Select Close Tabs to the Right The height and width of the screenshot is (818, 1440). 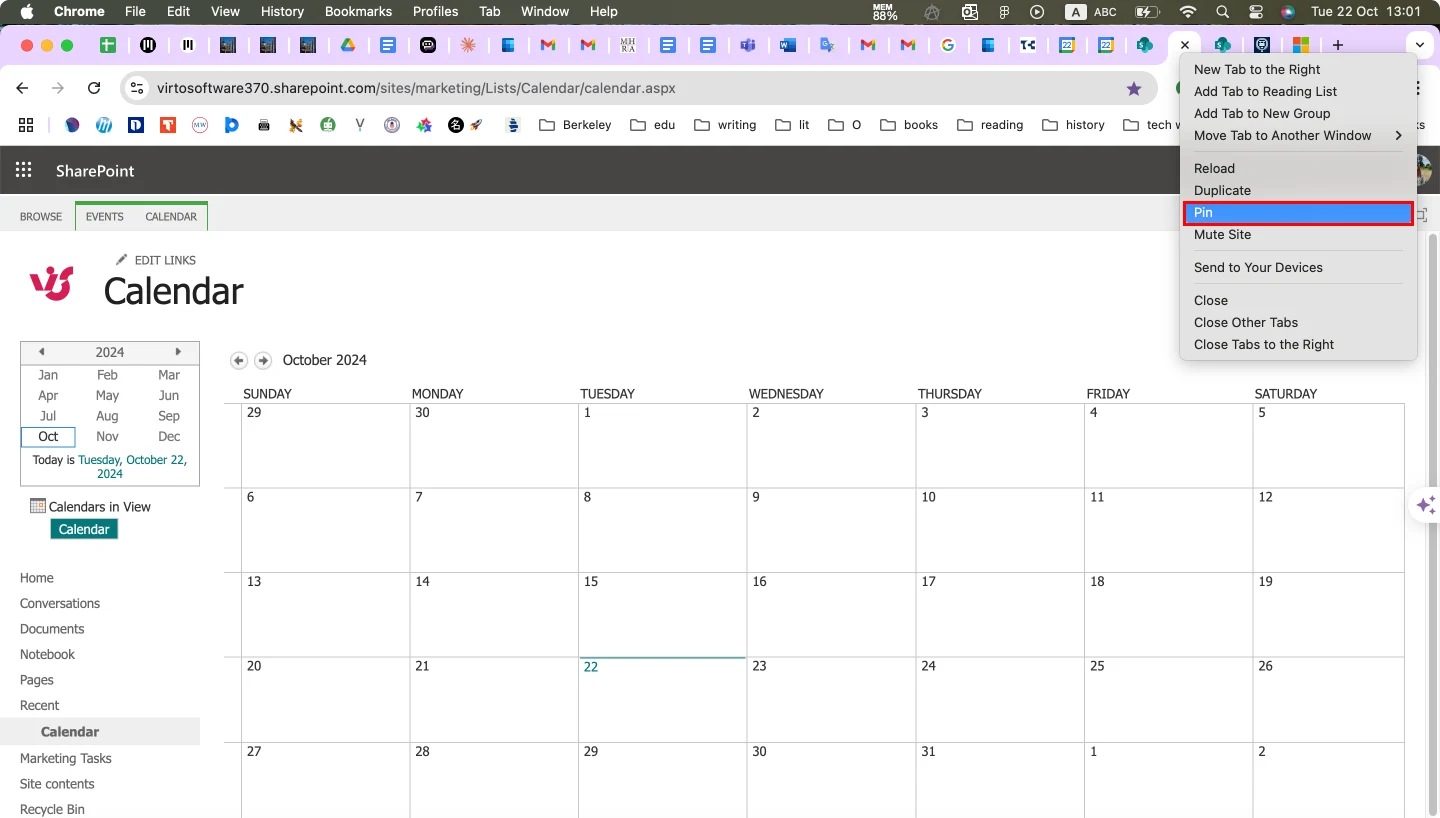pos(1298,345)
